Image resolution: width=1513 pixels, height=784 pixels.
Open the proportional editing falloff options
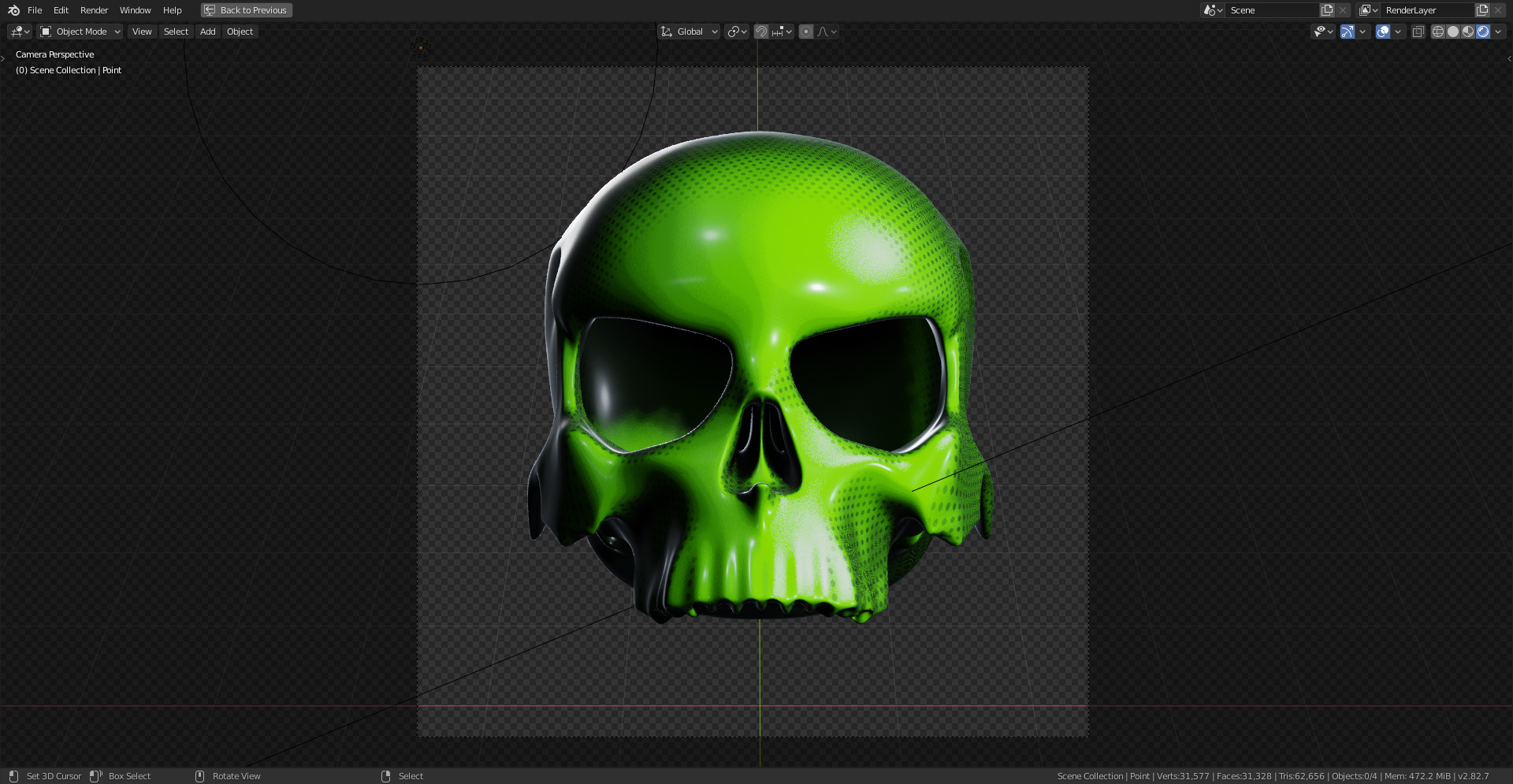click(x=827, y=32)
